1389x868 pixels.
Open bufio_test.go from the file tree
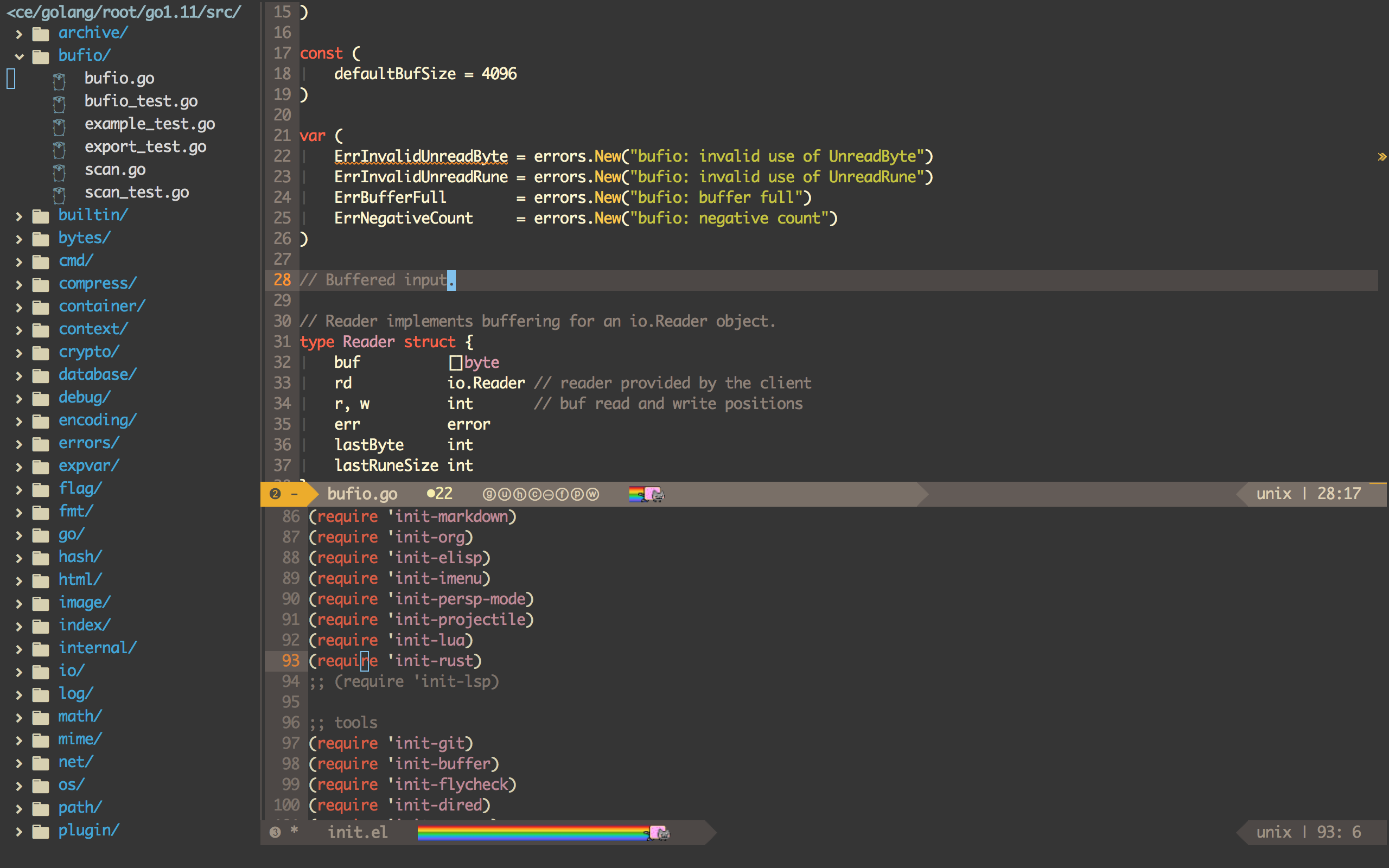click(x=141, y=101)
